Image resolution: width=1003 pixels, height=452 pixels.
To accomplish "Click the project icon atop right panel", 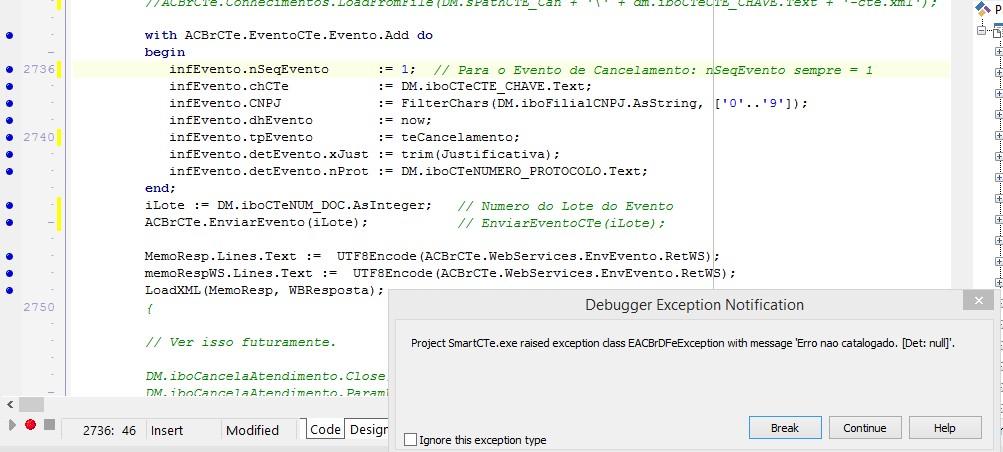I will pos(983,9).
